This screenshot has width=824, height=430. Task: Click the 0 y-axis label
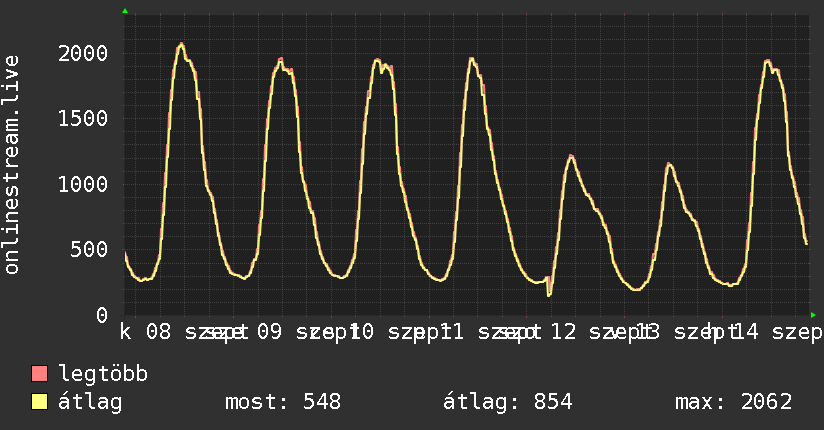[x=102, y=315]
